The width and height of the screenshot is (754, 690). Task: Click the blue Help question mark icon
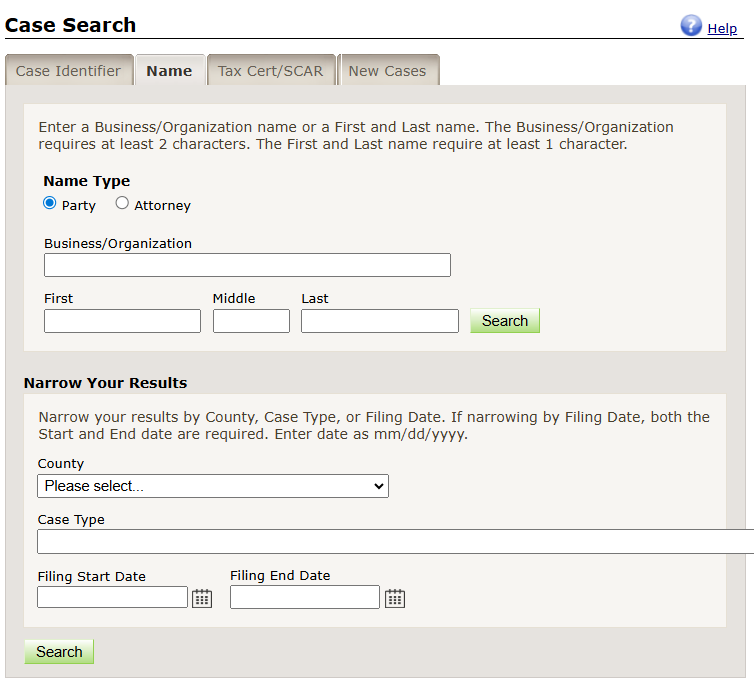click(691, 26)
